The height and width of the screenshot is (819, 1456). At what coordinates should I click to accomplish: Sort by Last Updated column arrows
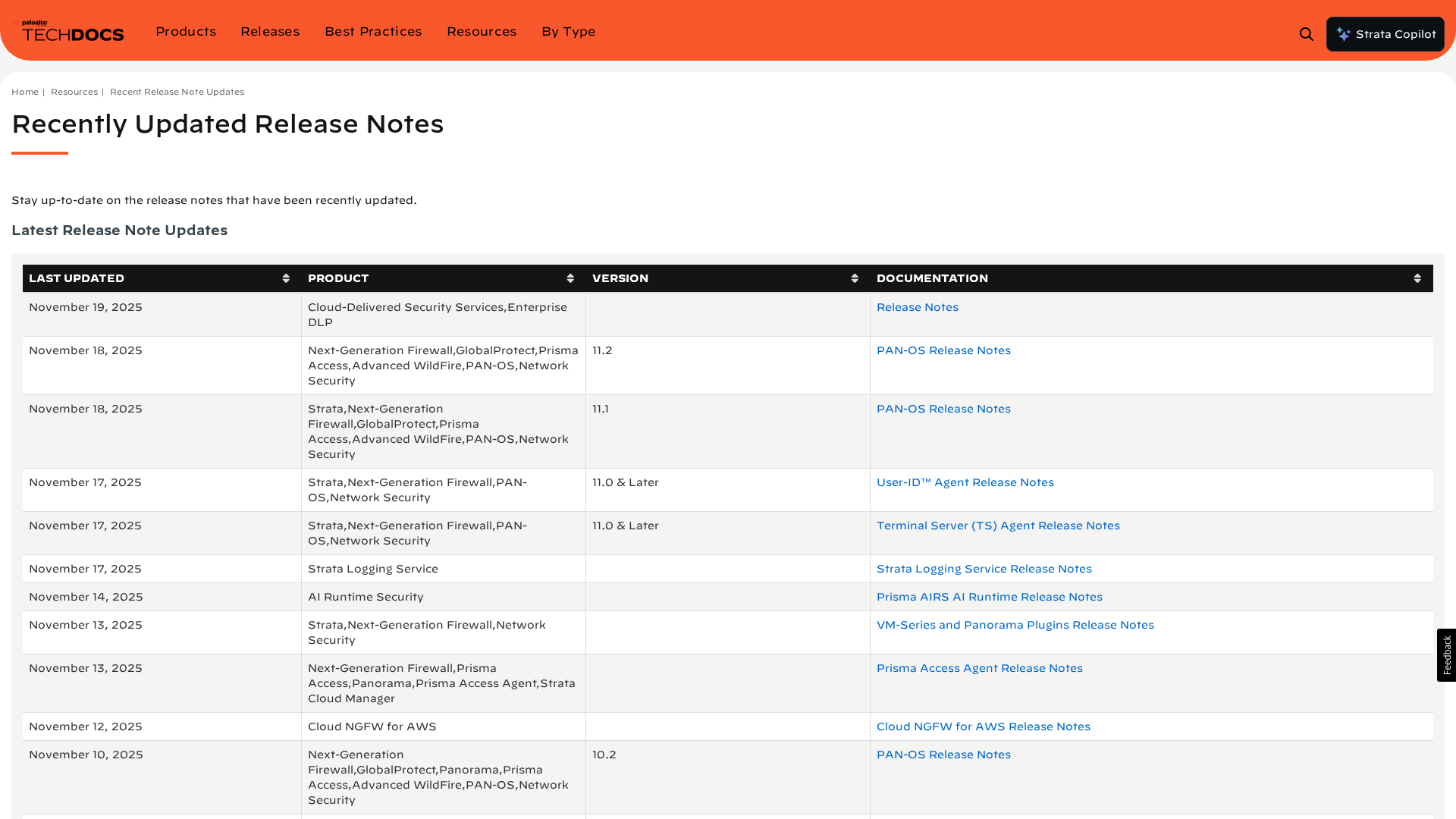(286, 278)
